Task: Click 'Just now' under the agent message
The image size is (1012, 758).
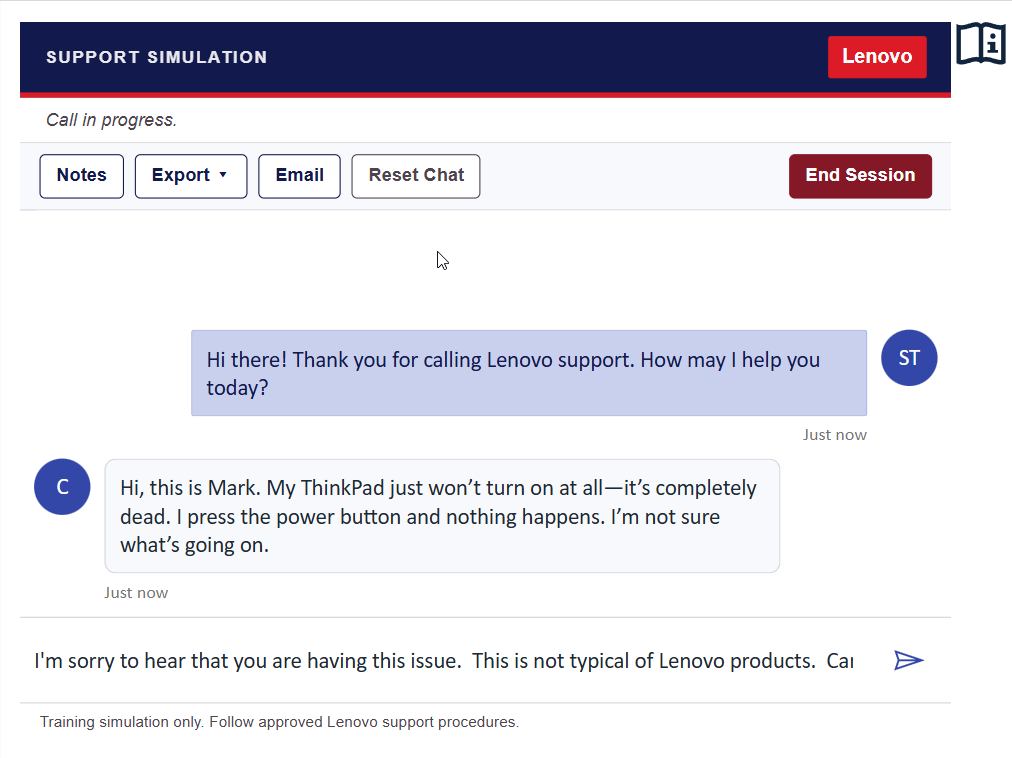Action: (x=835, y=435)
